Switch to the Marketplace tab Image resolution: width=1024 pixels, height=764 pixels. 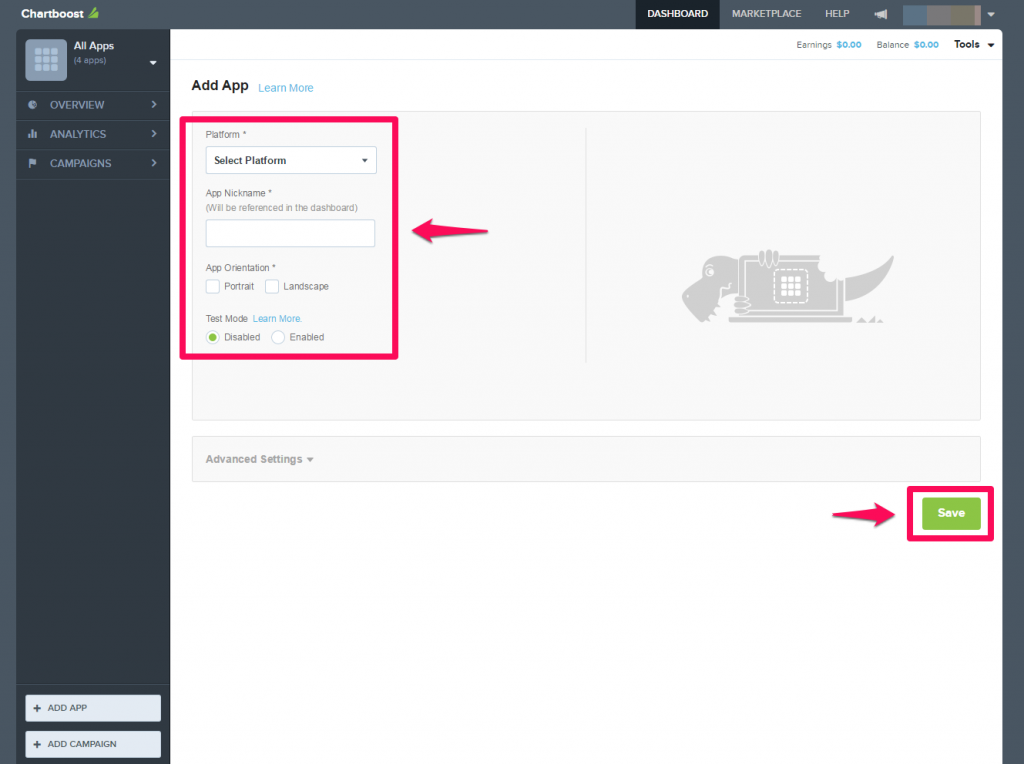coord(766,14)
